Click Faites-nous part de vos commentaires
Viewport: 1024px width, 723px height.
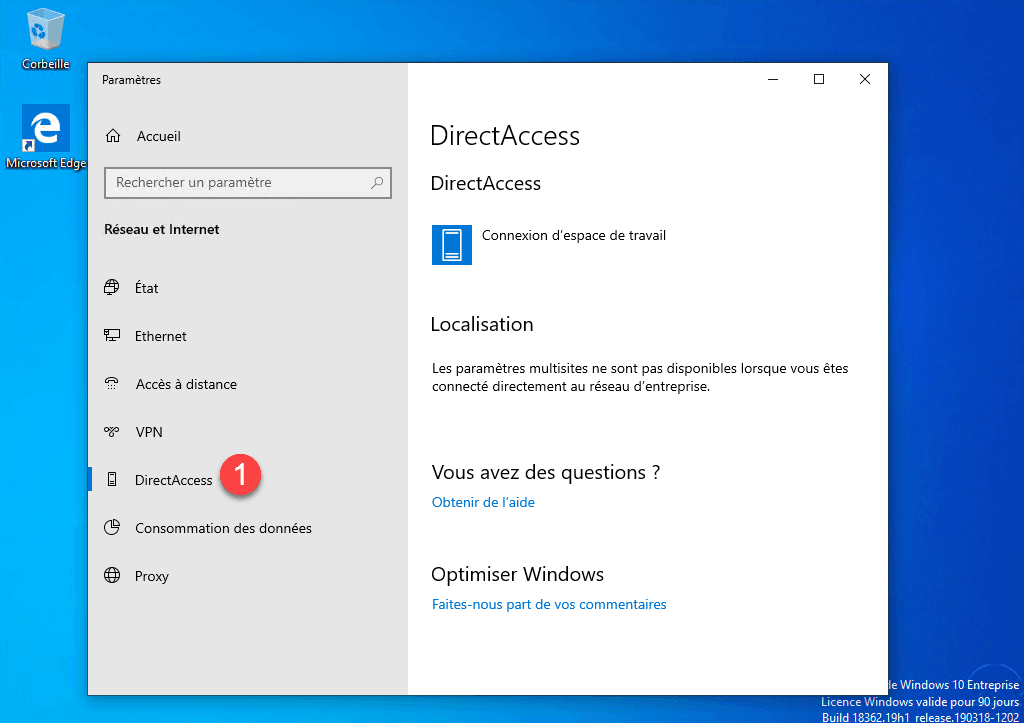pos(549,604)
